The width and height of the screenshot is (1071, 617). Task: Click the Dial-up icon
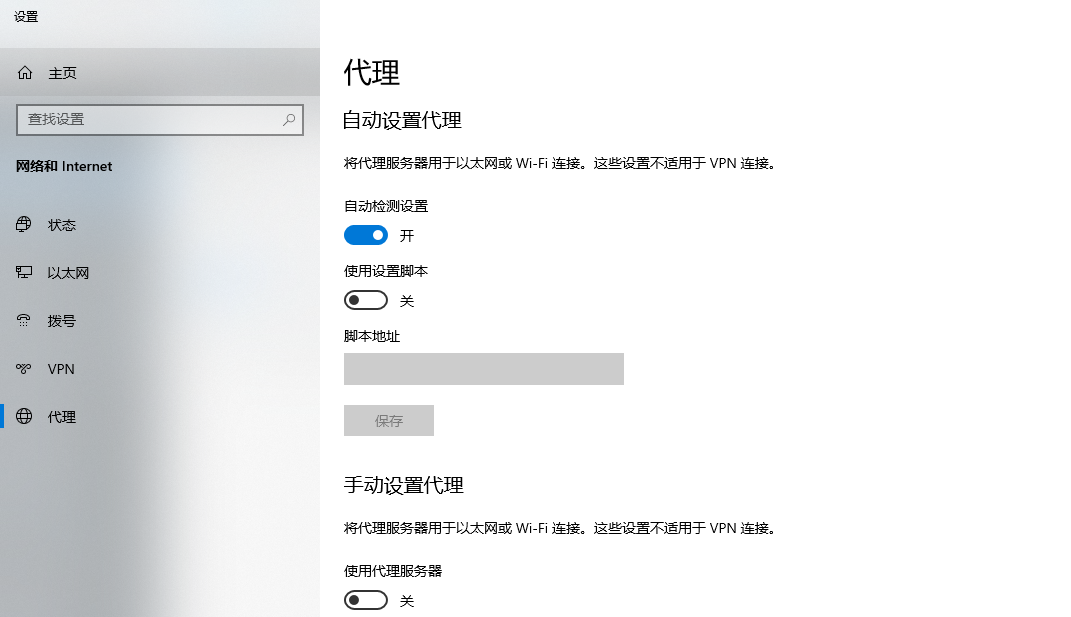point(24,321)
